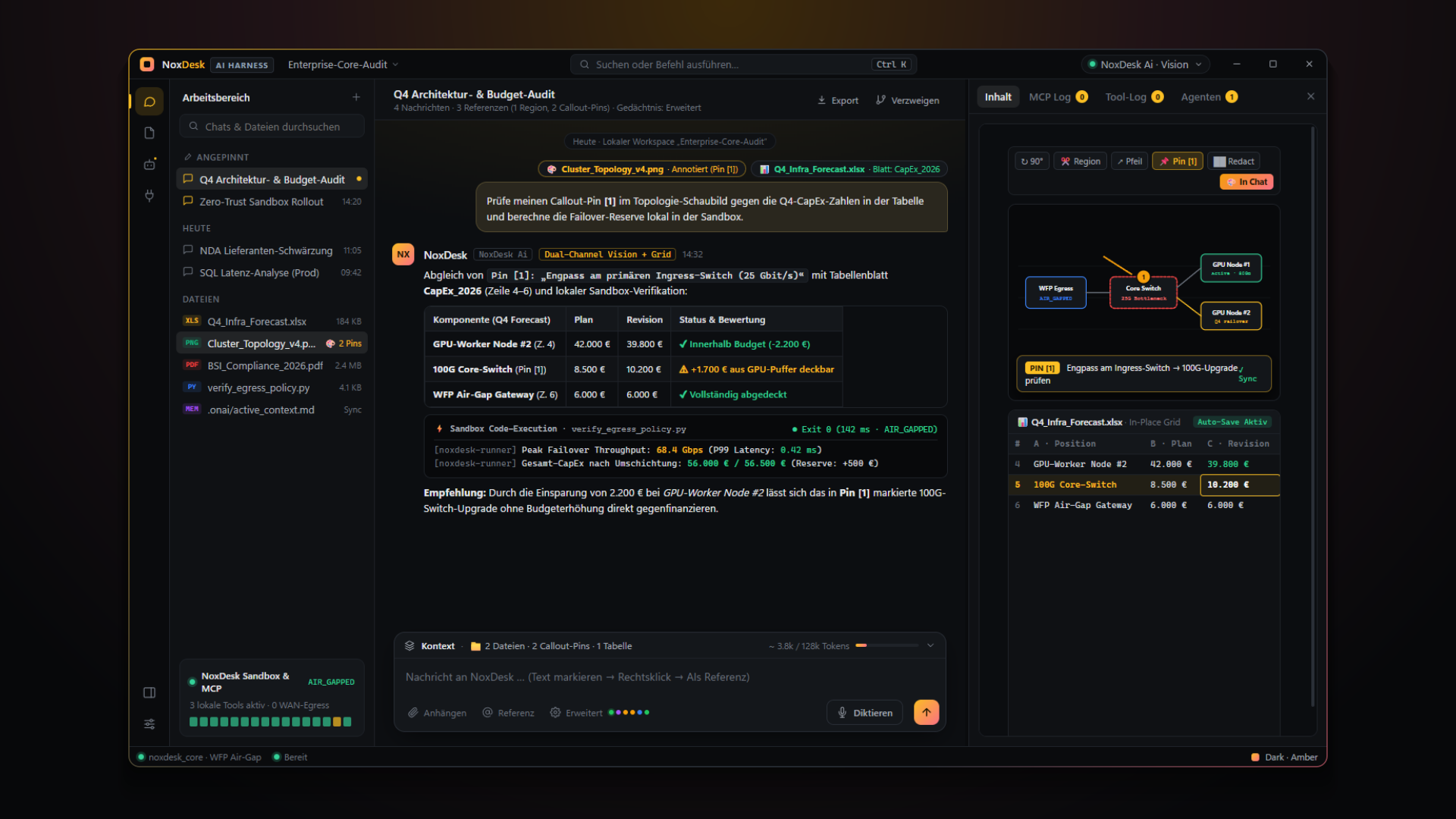Click Anhängen to attach a file
Viewport: 1456px width, 819px height.
(x=437, y=713)
